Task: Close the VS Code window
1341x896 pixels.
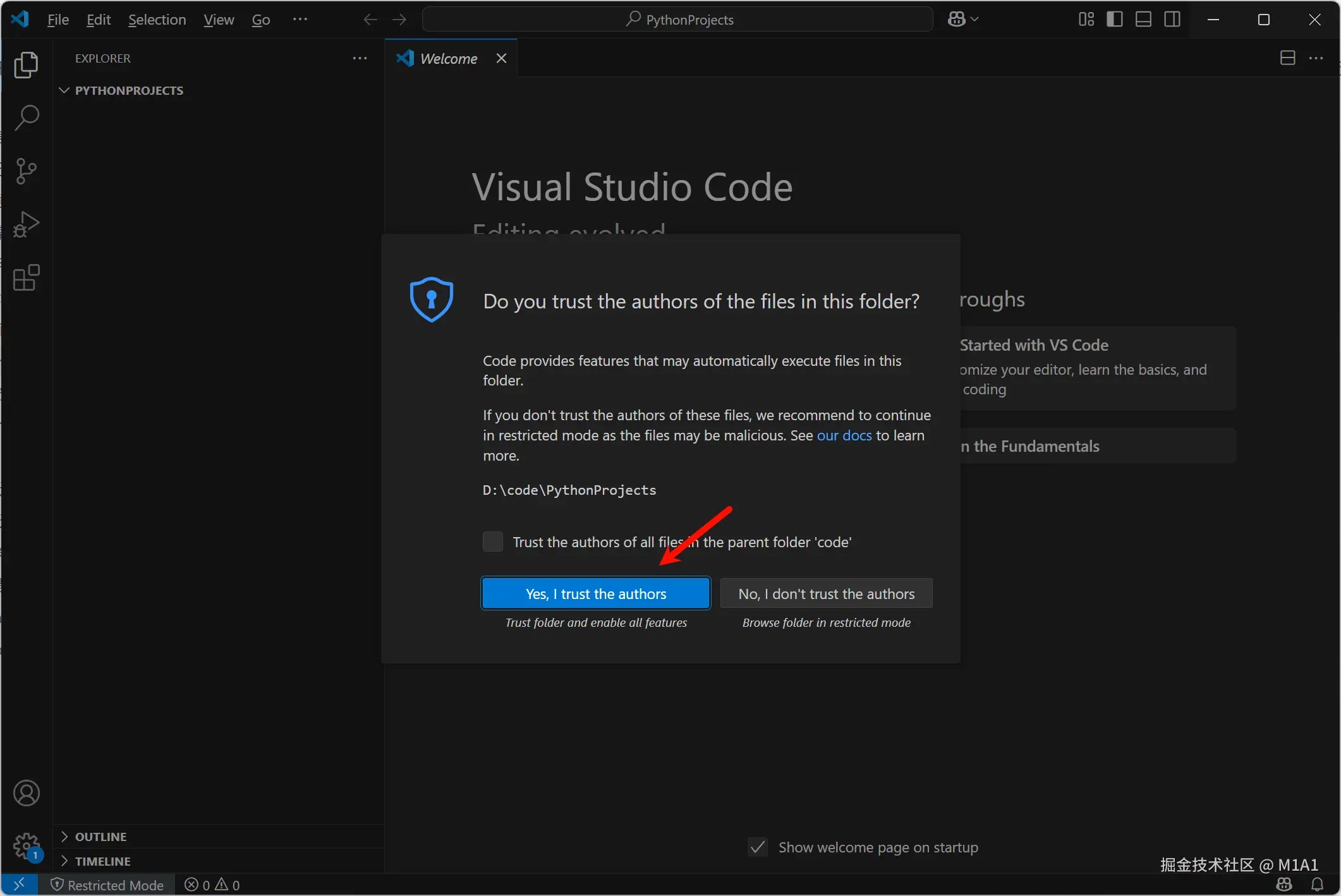Action: (1314, 20)
